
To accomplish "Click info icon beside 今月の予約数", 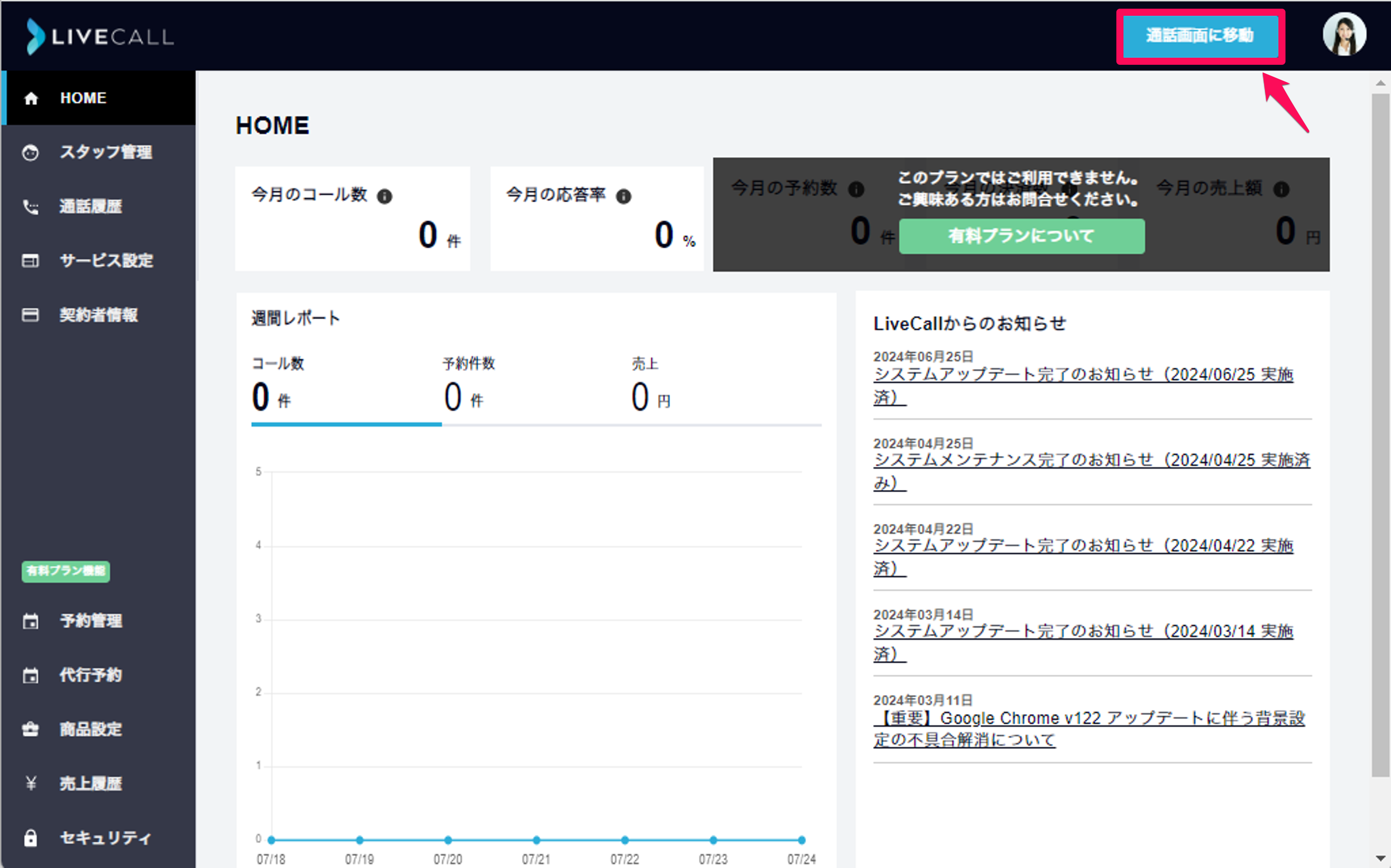I will click(x=856, y=190).
